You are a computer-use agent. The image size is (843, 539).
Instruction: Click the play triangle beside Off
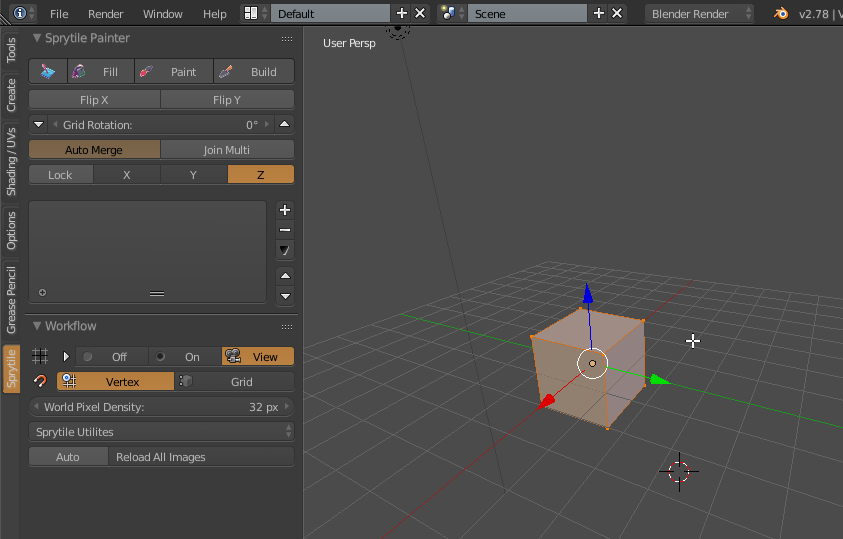pyautogui.click(x=66, y=356)
